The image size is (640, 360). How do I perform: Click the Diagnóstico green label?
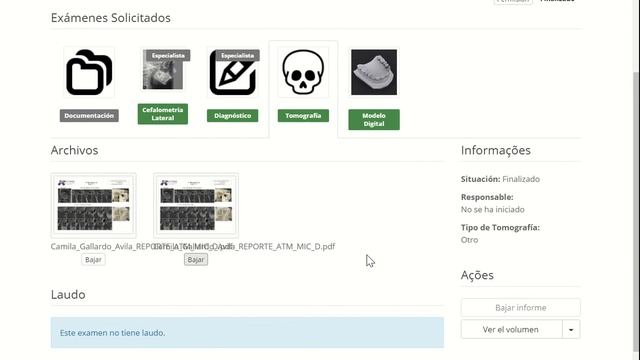233,116
